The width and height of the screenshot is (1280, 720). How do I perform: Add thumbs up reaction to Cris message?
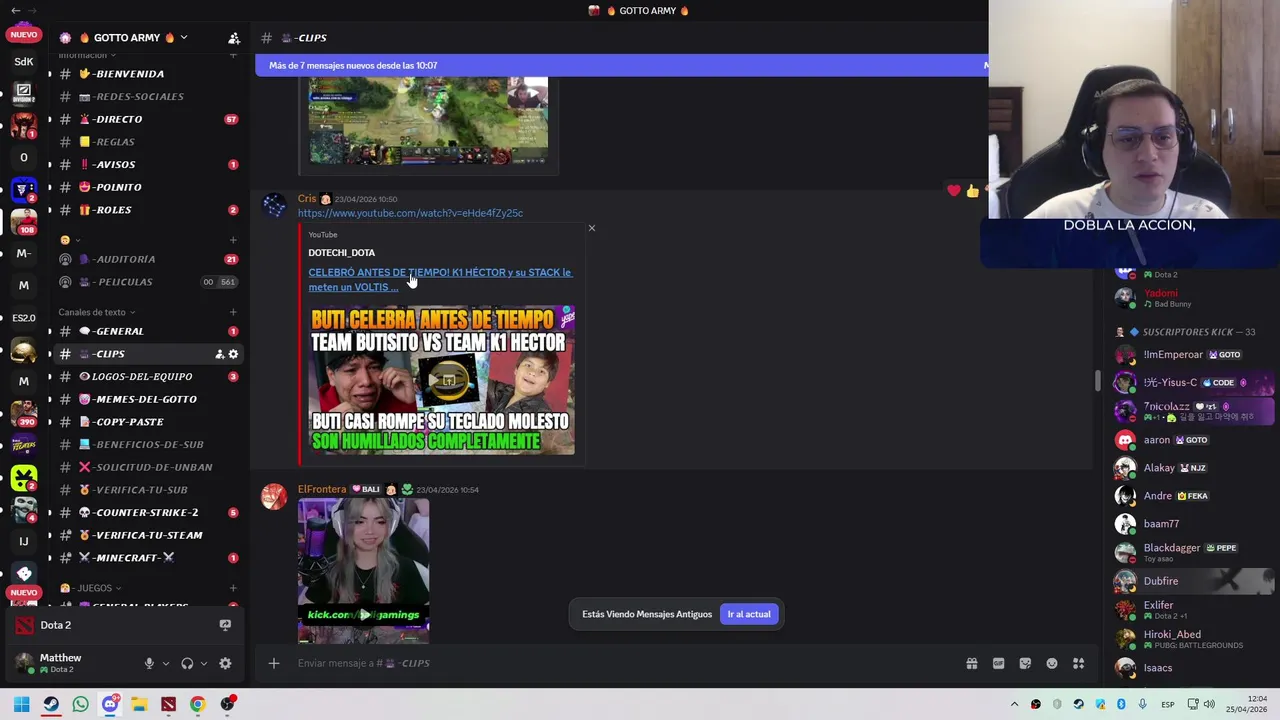tap(972, 190)
